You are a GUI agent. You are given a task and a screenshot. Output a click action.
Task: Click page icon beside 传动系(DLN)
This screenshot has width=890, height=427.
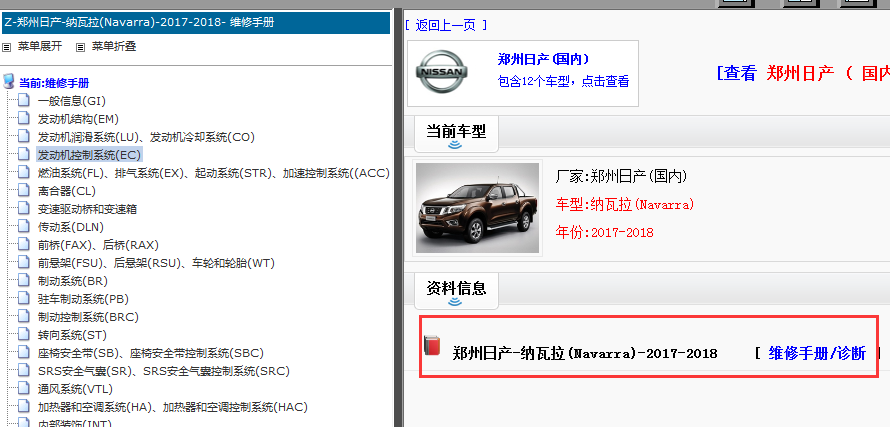click(x=23, y=227)
